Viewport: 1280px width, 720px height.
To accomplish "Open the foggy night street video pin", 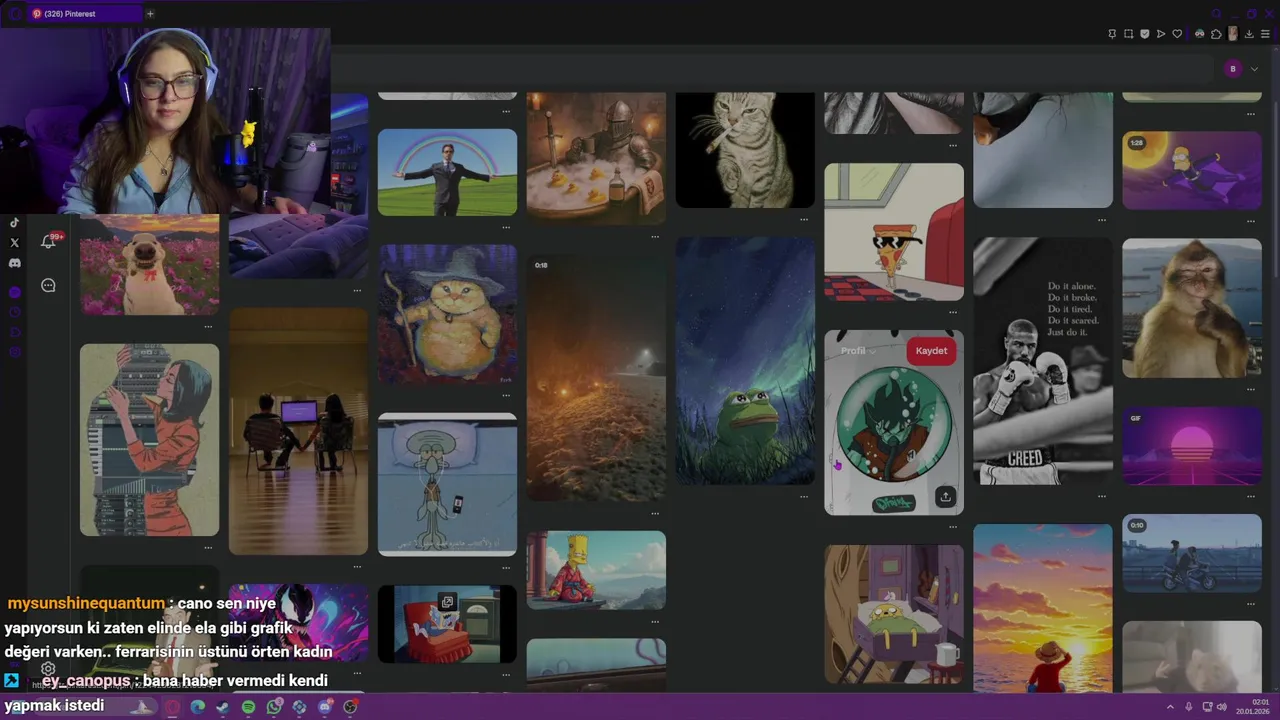I will click(x=596, y=378).
